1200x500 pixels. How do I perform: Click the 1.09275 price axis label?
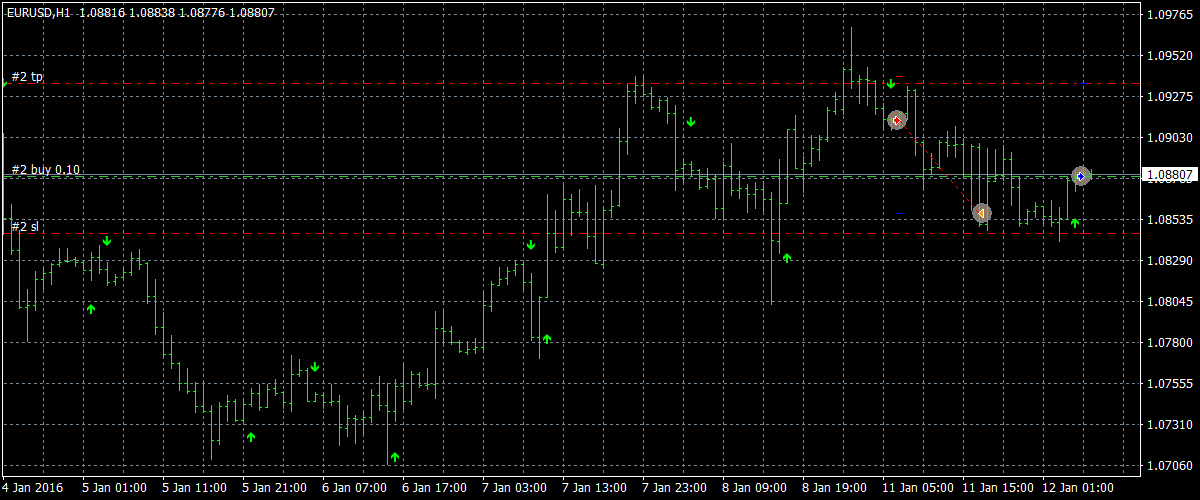click(1171, 97)
